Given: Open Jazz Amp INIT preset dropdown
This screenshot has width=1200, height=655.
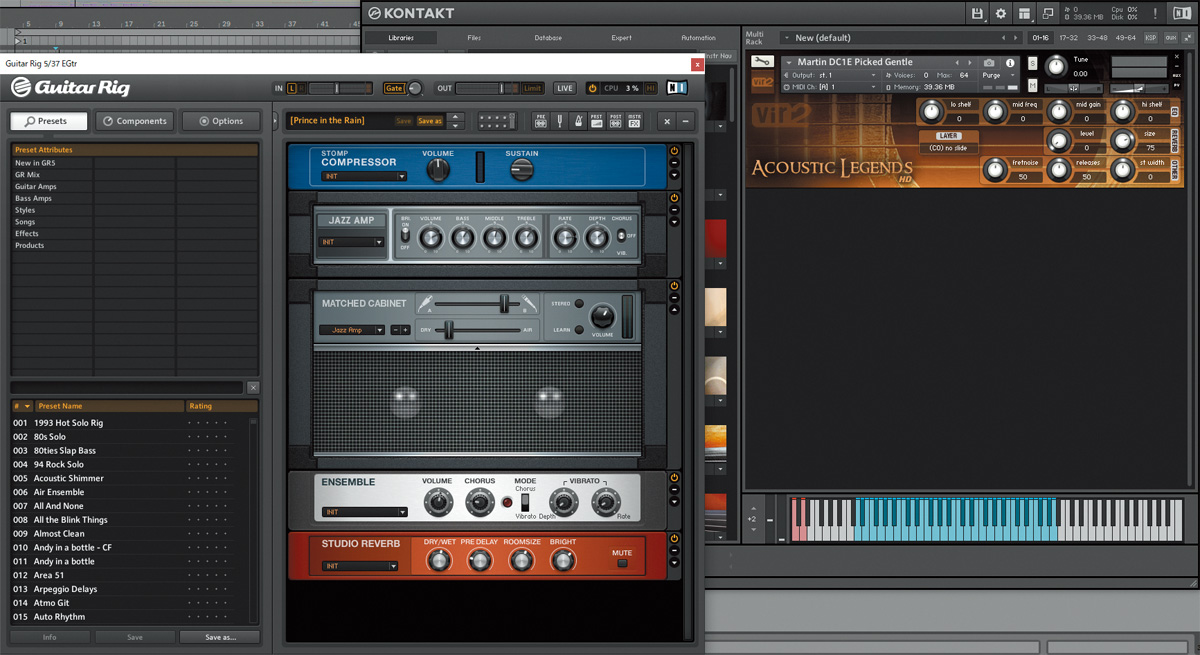Looking at the screenshot, I should [x=351, y=242].
